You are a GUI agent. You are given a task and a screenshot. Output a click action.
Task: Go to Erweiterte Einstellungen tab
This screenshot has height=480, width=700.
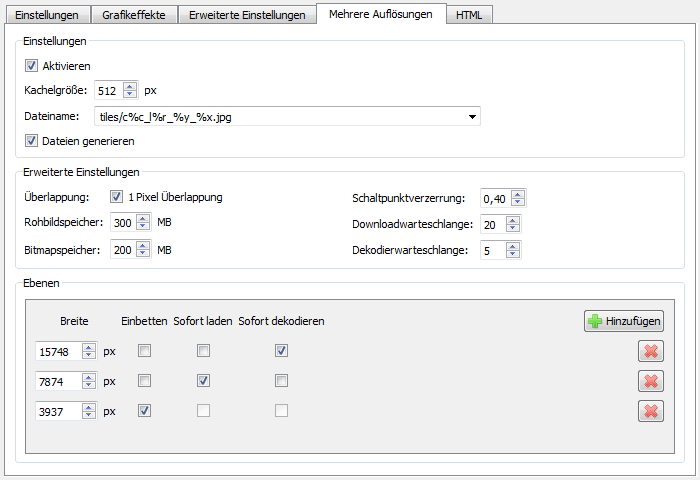pyautogui.click(x=247, y=15)
